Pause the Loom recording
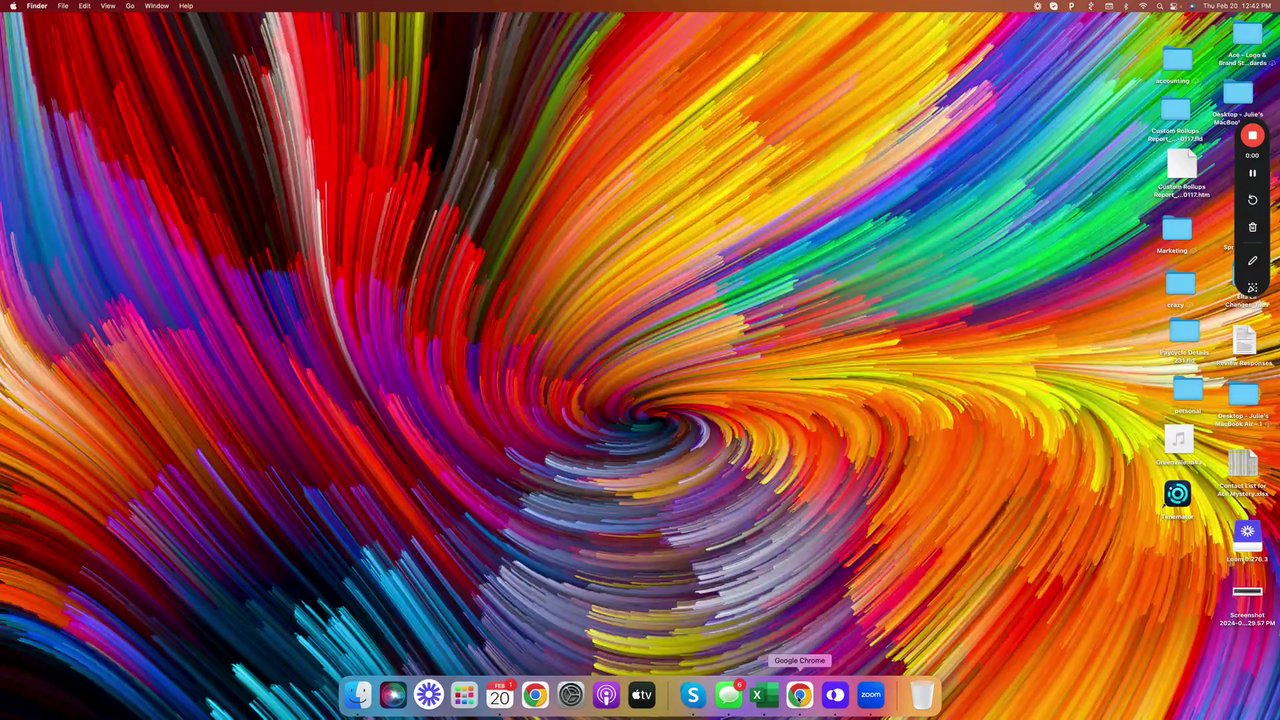 click(1252, 173)
